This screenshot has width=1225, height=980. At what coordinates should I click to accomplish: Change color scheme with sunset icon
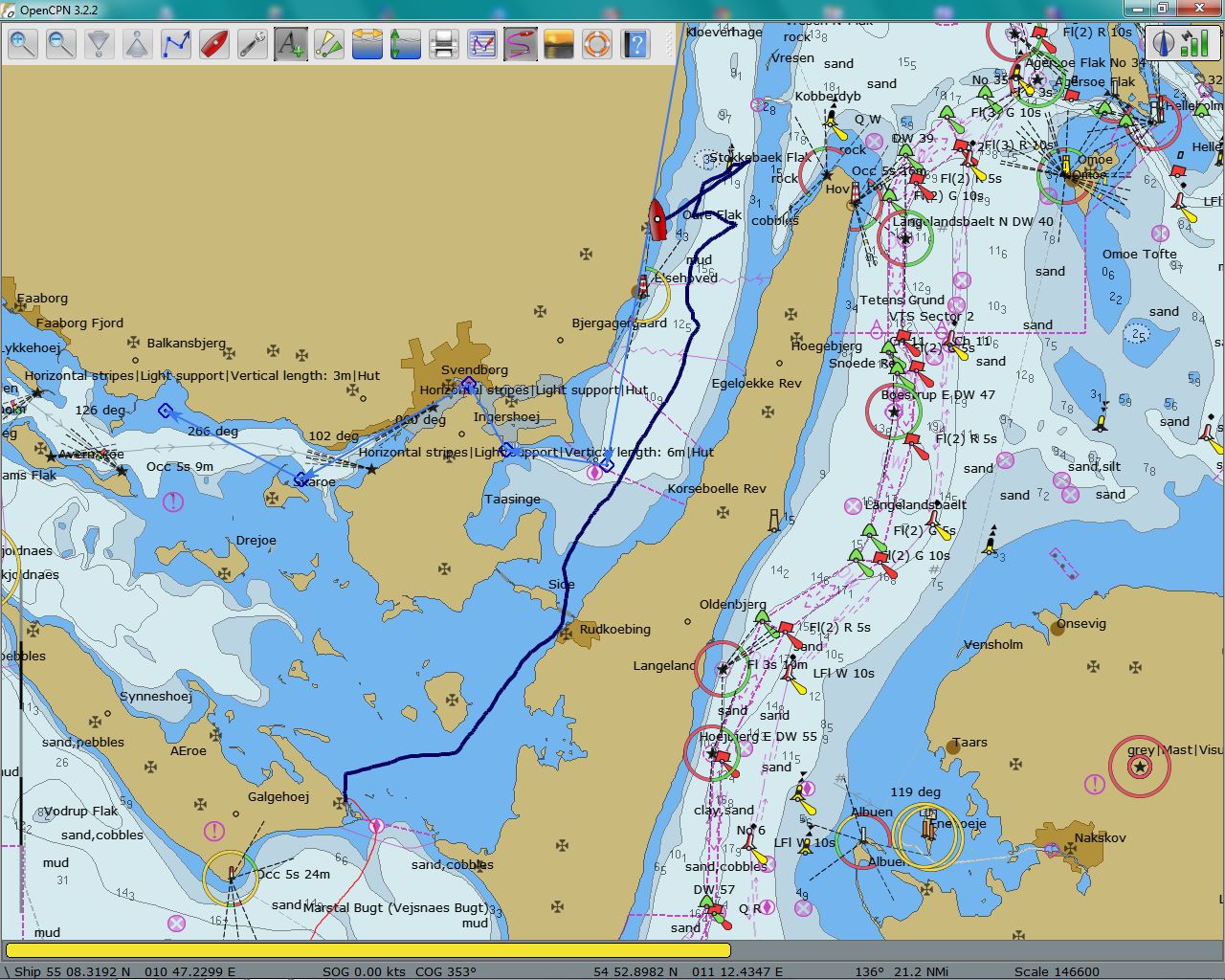[559, 44]
